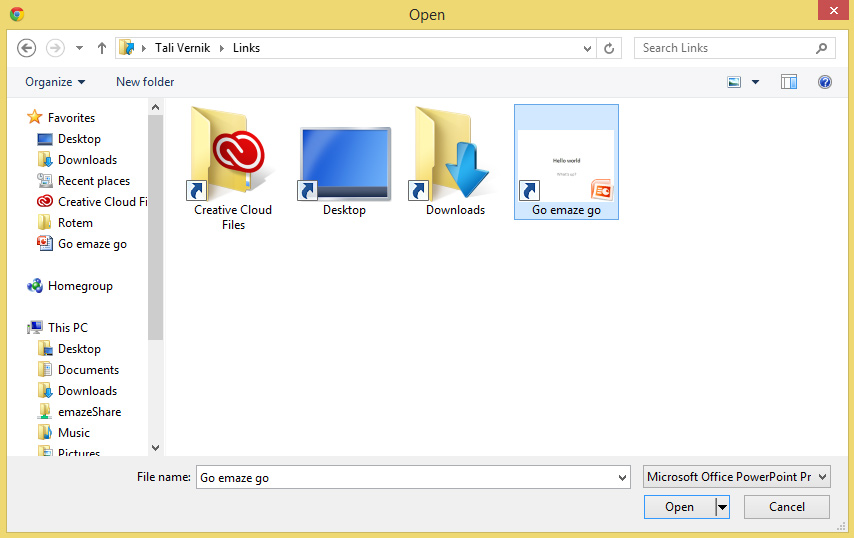Click the Rotem folder icon
854x538 pixels.
45,222
